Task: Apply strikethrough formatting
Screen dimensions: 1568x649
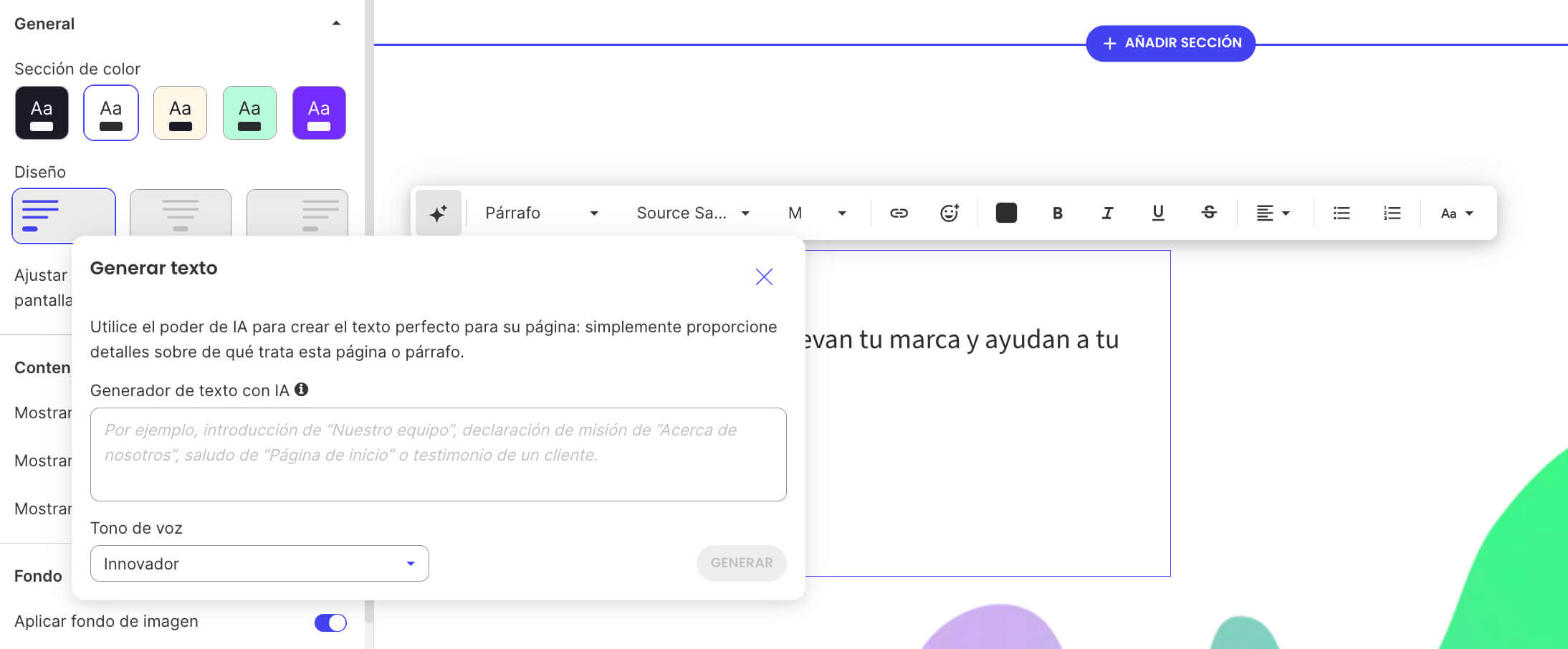Action: [x=1209, y=212]
